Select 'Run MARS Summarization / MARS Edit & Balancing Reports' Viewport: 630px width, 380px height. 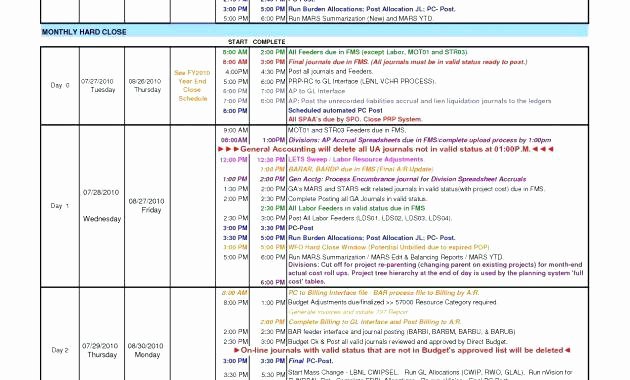pyautogui.click(x=396, y=257)
